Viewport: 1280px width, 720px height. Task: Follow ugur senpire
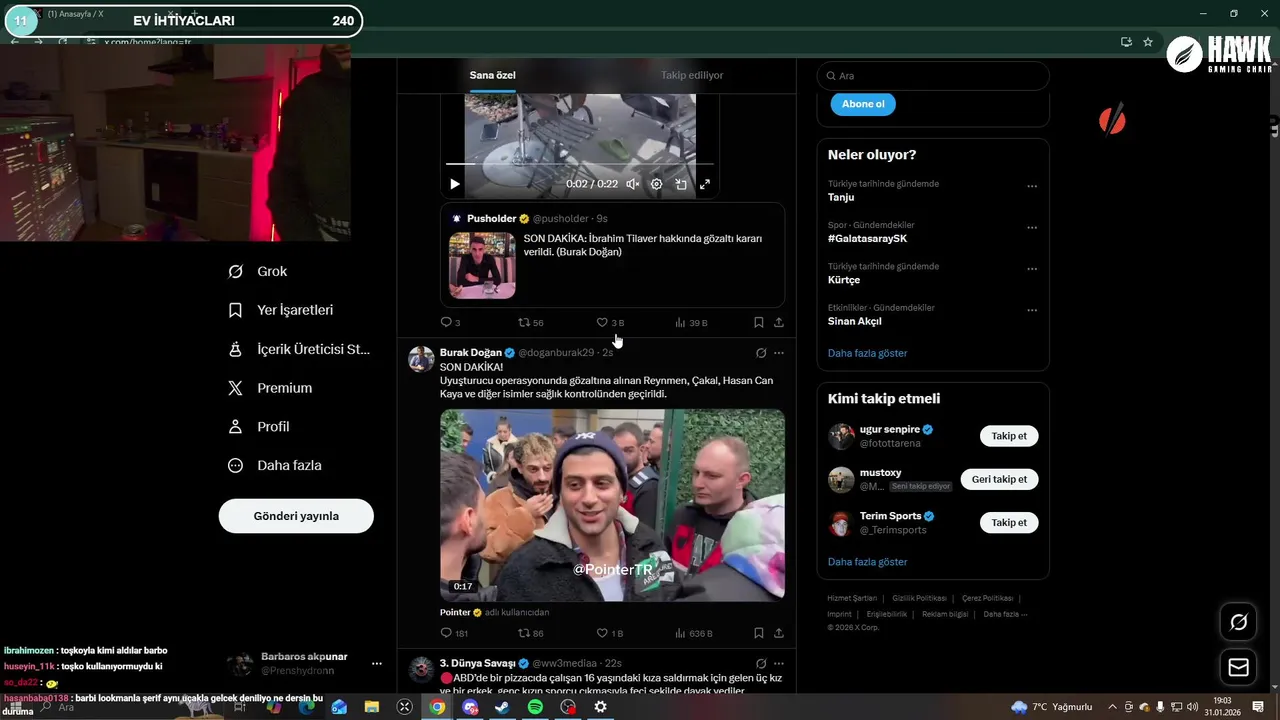1009,436
